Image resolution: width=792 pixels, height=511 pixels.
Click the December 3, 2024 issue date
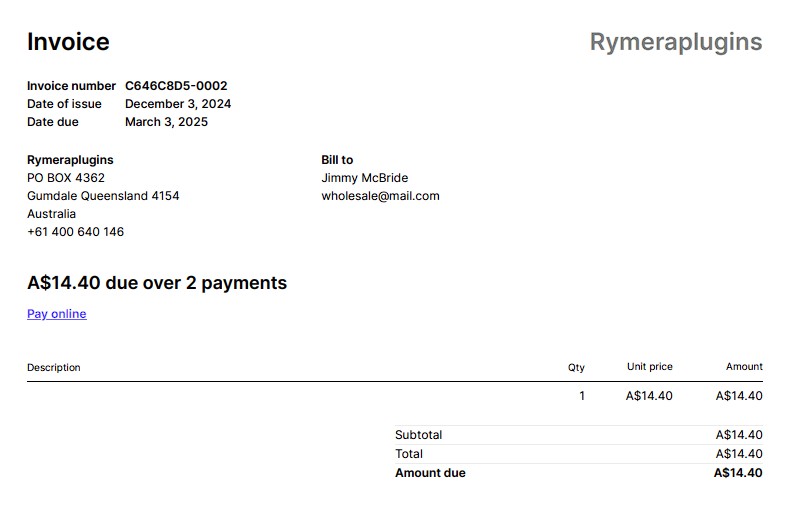coord(178,104)
